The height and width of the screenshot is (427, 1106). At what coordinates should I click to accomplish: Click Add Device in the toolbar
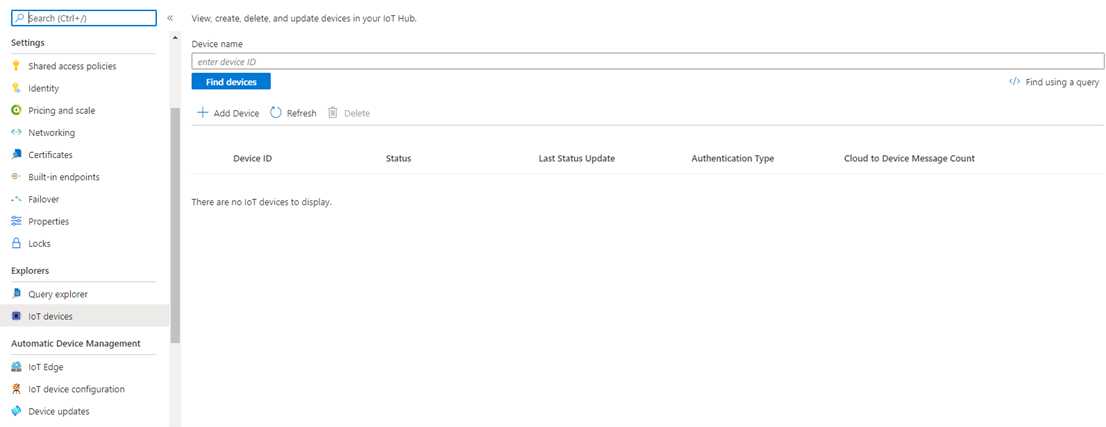coord(228,113)
